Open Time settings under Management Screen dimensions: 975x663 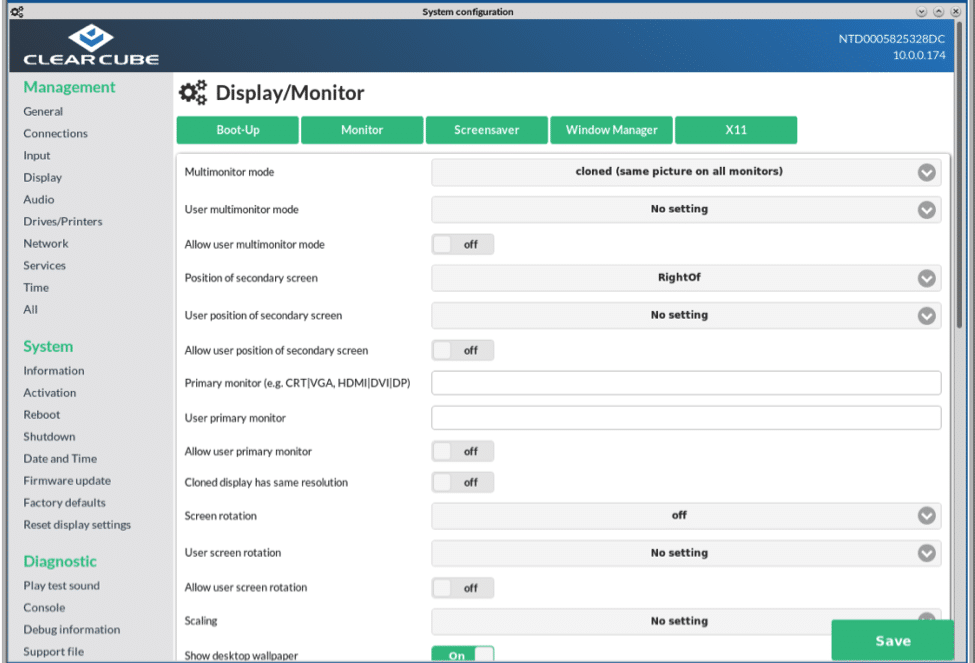click(x=36, y=287)
